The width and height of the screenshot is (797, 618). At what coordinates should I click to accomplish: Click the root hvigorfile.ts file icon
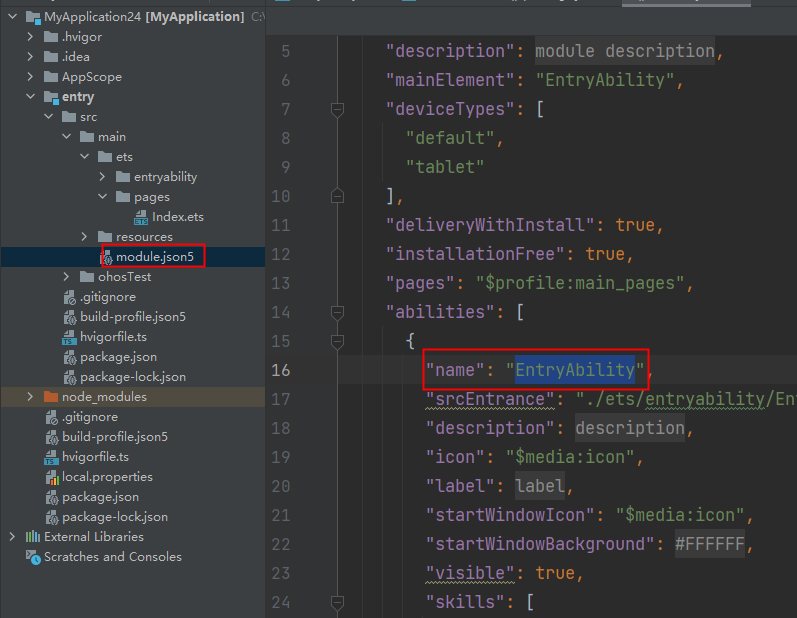[x=51, y=457]
